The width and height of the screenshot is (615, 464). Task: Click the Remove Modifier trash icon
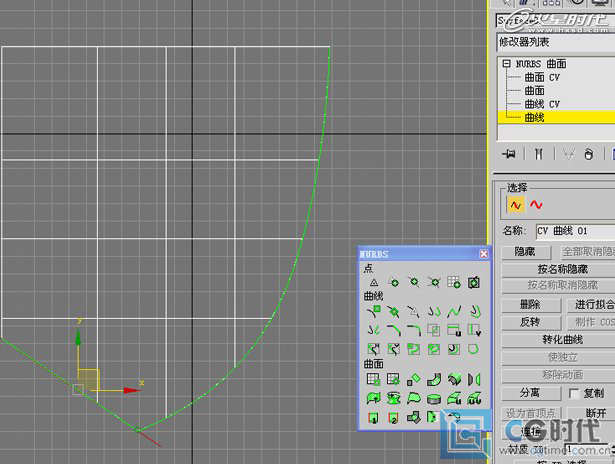pyautogui.click(x=588, y=154)
